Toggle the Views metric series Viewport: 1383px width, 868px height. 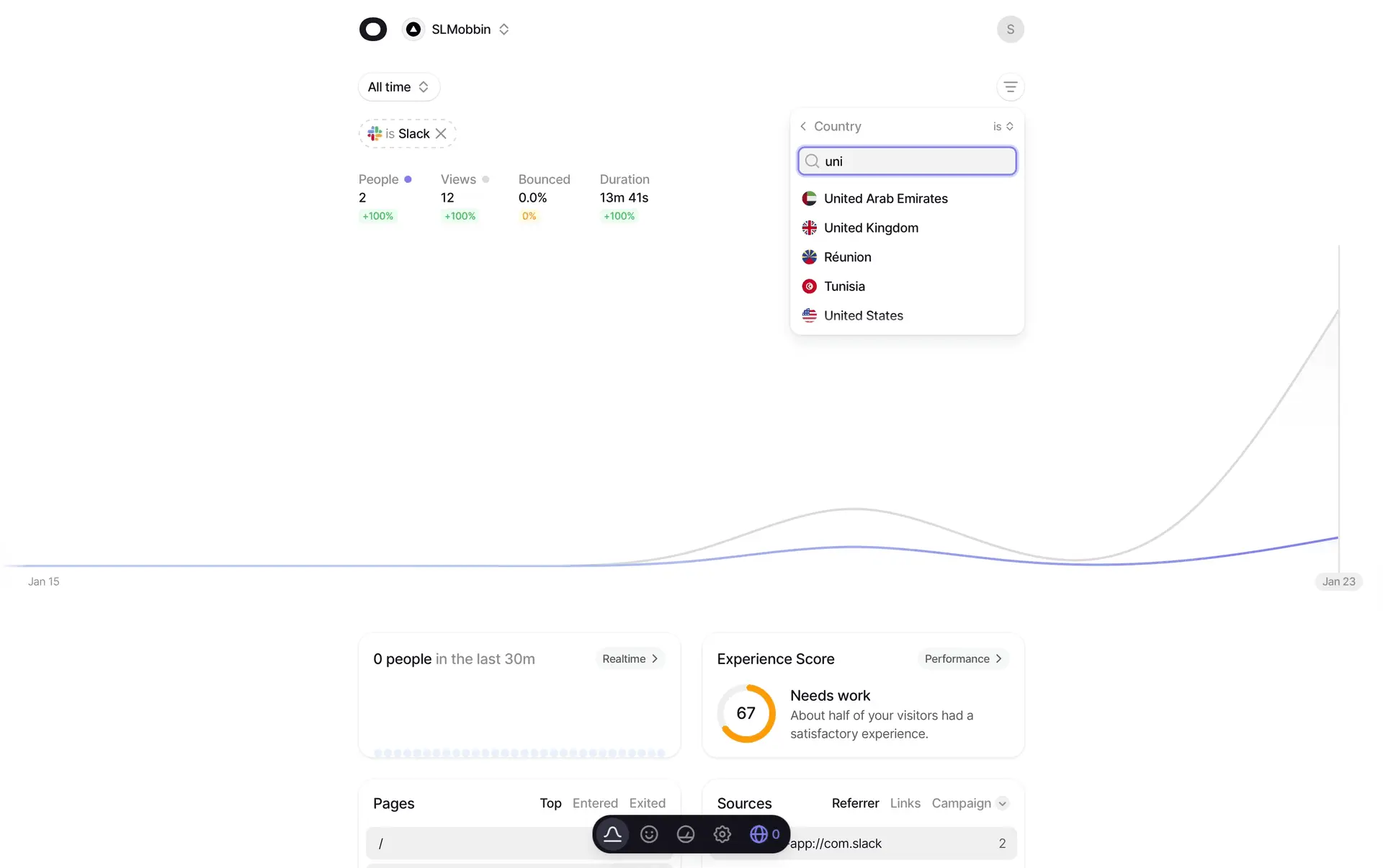tap(465, 179)
